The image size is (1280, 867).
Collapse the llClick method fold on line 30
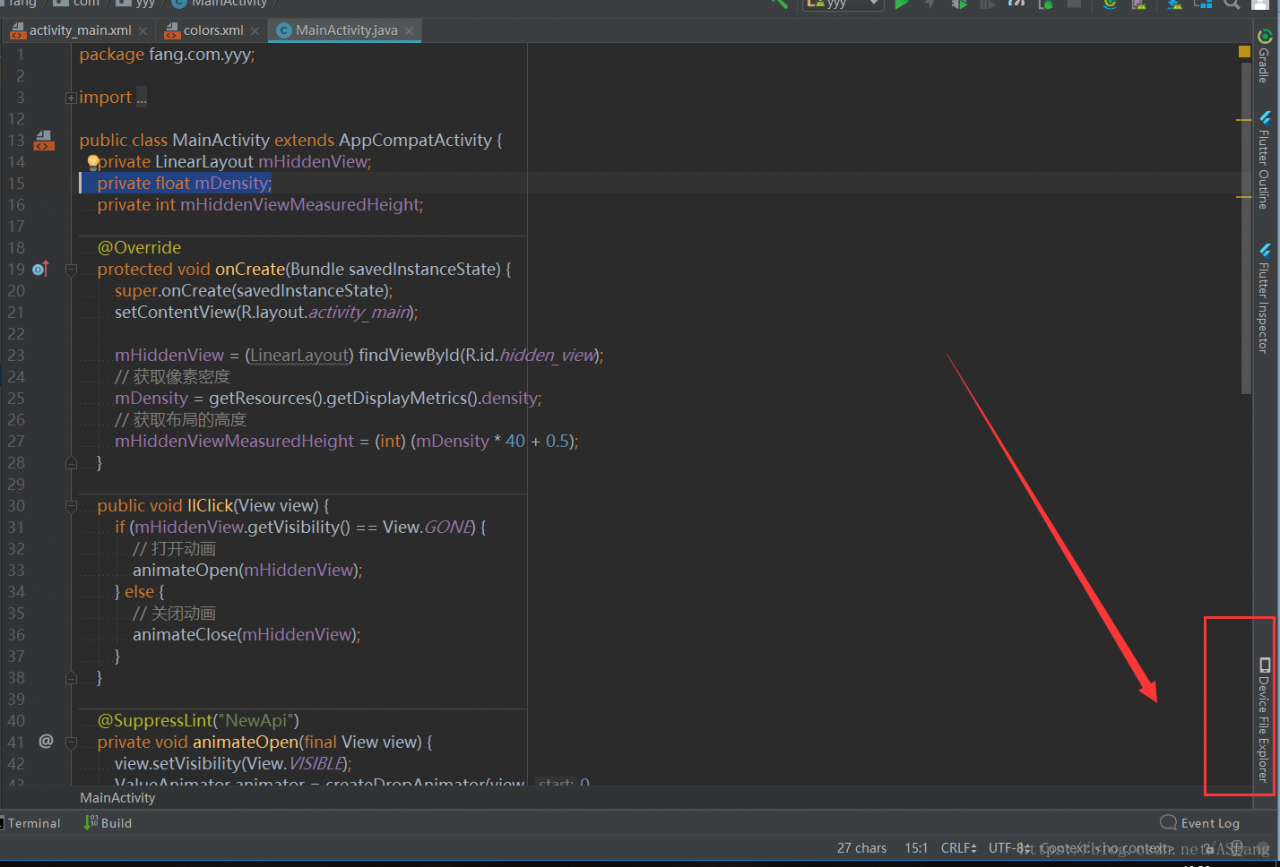coord(71,506)
